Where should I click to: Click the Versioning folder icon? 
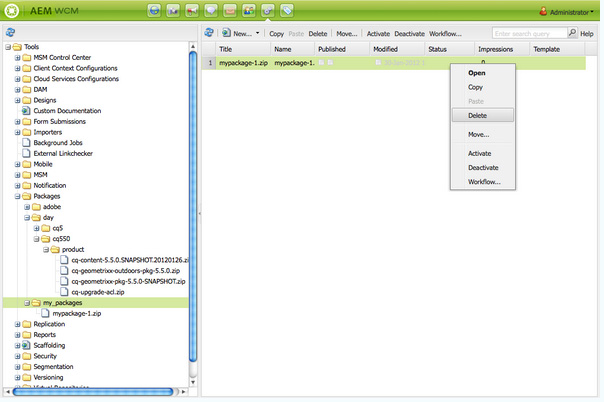click(27, 377)
